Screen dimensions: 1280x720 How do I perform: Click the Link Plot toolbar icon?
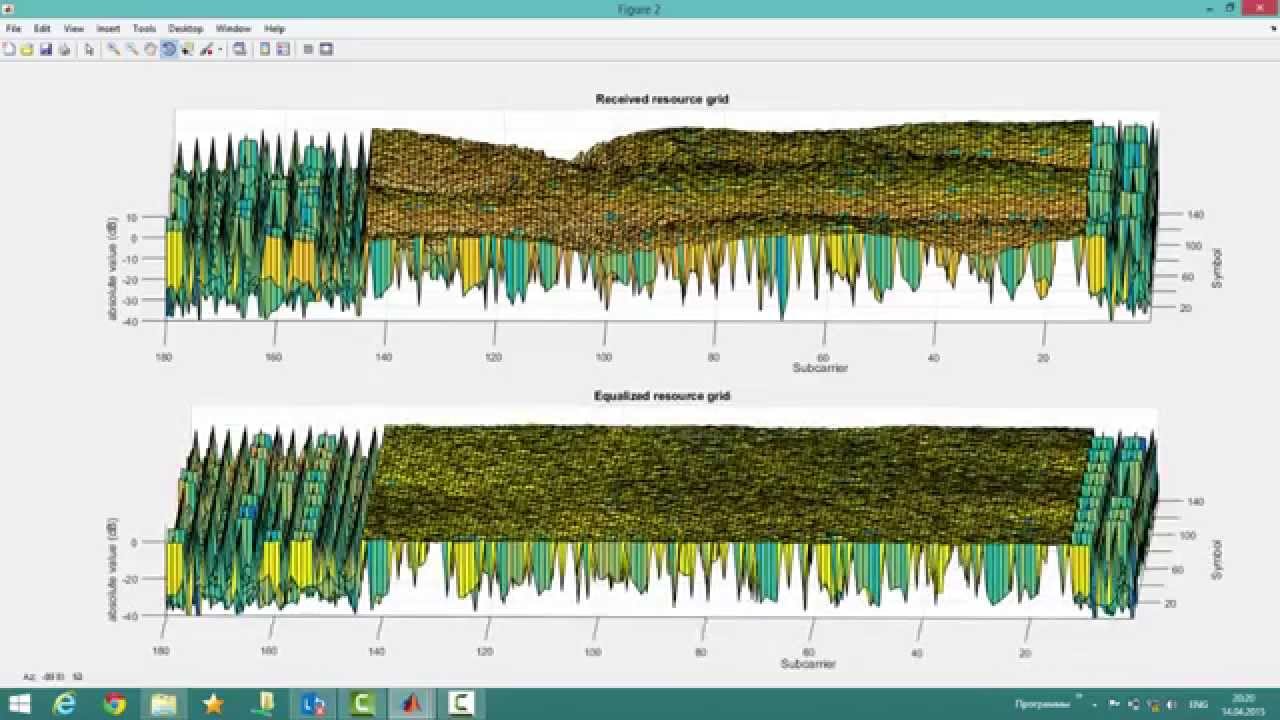tap(240, 49)
